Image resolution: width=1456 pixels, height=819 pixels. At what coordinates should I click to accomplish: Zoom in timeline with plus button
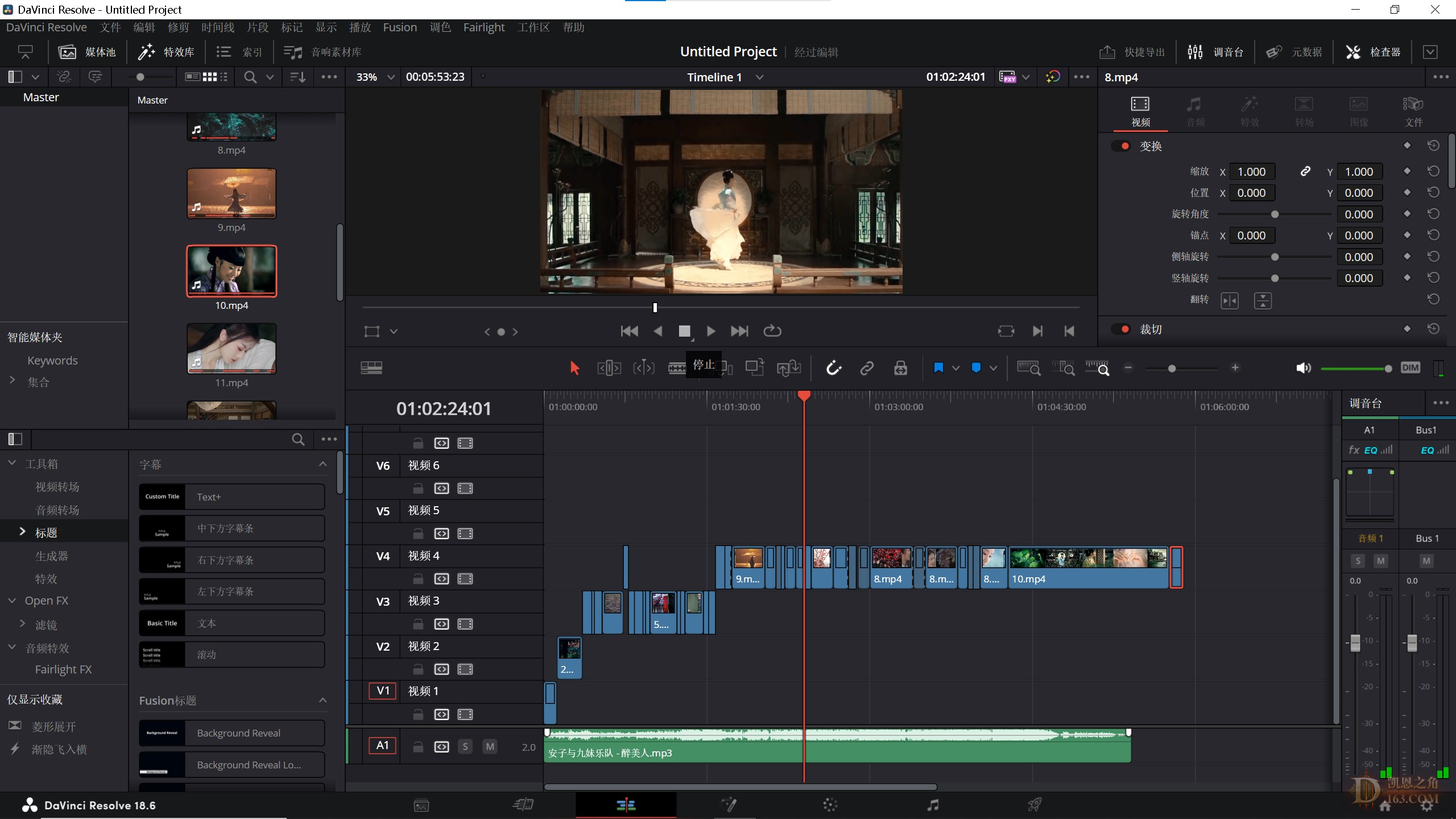coord(1235,368)
